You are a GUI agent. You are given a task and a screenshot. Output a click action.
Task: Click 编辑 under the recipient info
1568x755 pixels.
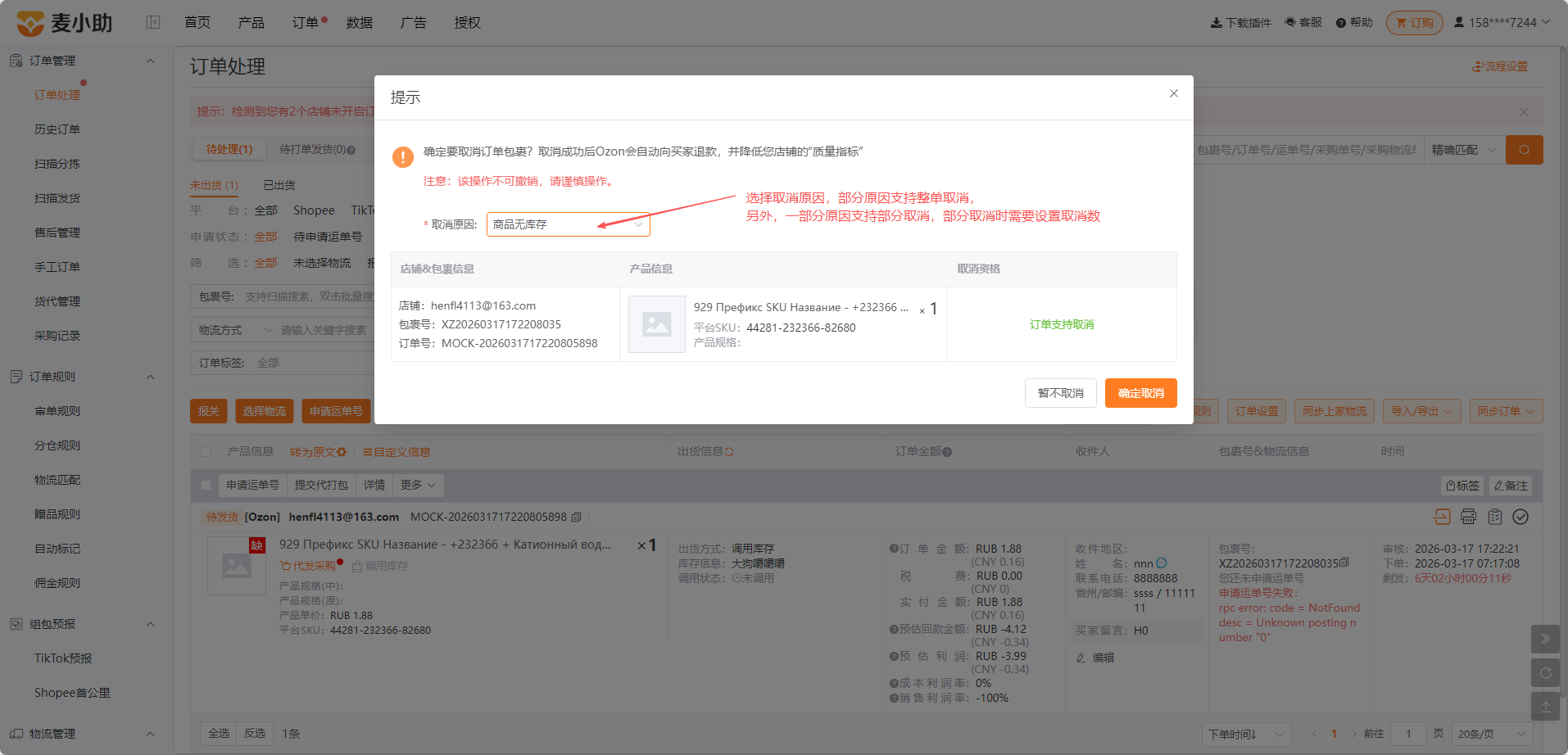(1095, 658)
